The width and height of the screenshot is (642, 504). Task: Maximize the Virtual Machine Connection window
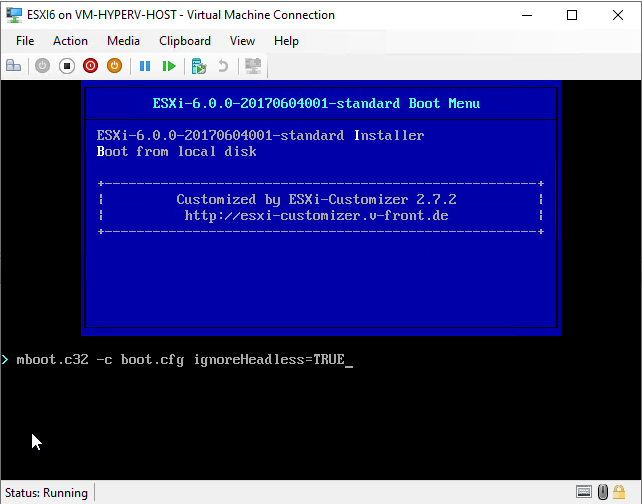[572, 15]
